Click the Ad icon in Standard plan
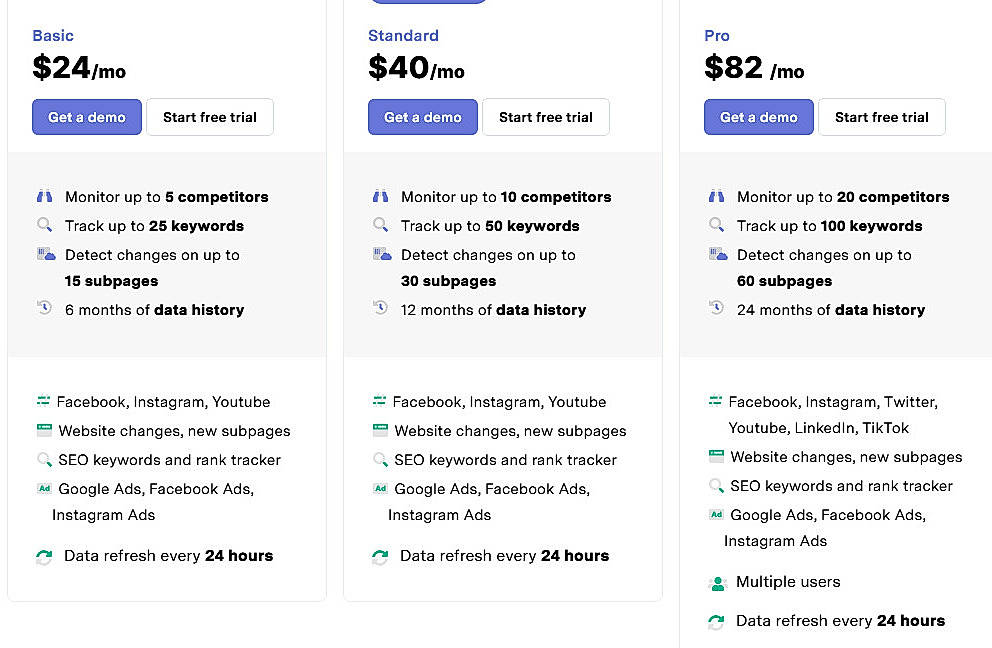This screenshot has height=648, width=992. click(380, 488)
